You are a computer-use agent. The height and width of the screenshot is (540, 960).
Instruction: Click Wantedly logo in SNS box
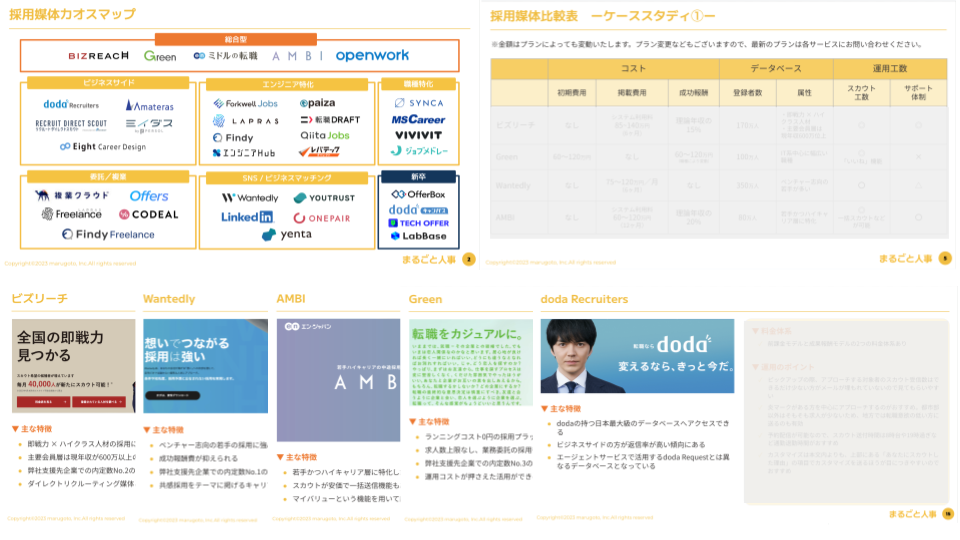click(x=250, y=198)
